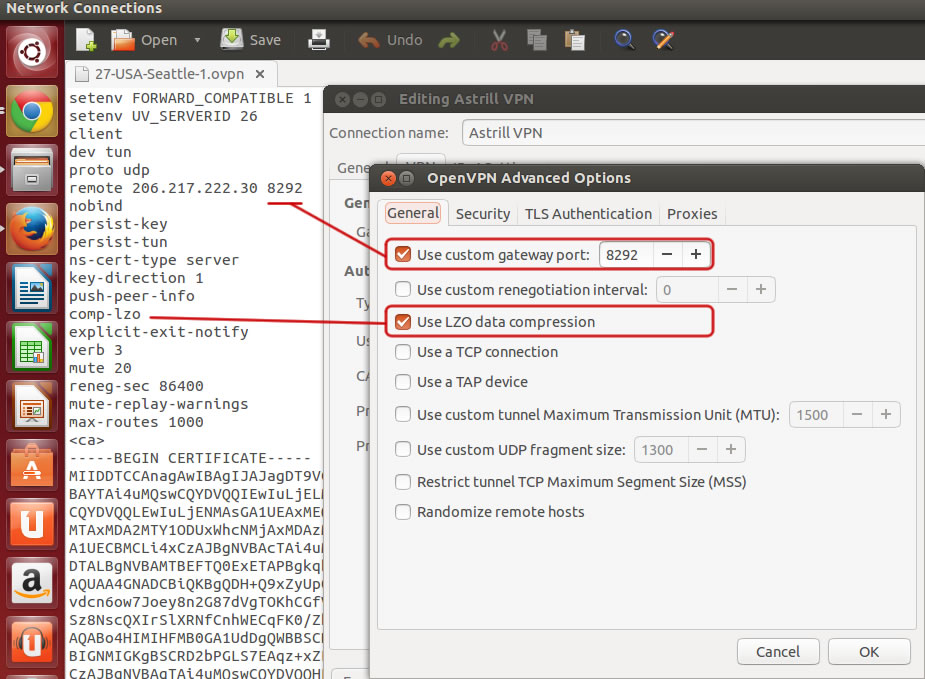Open the Find search magnifier tool
Viewport: 925px width, 679px height.
pyautogui.click(x=624, y=40)
